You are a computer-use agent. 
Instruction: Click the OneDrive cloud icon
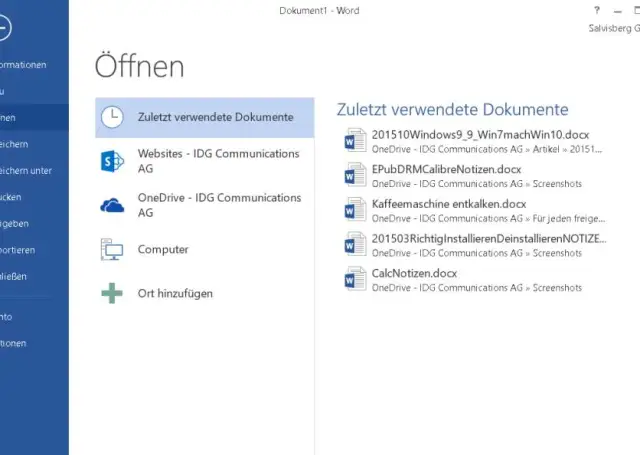pyautogui.click(x=112, y=205)
